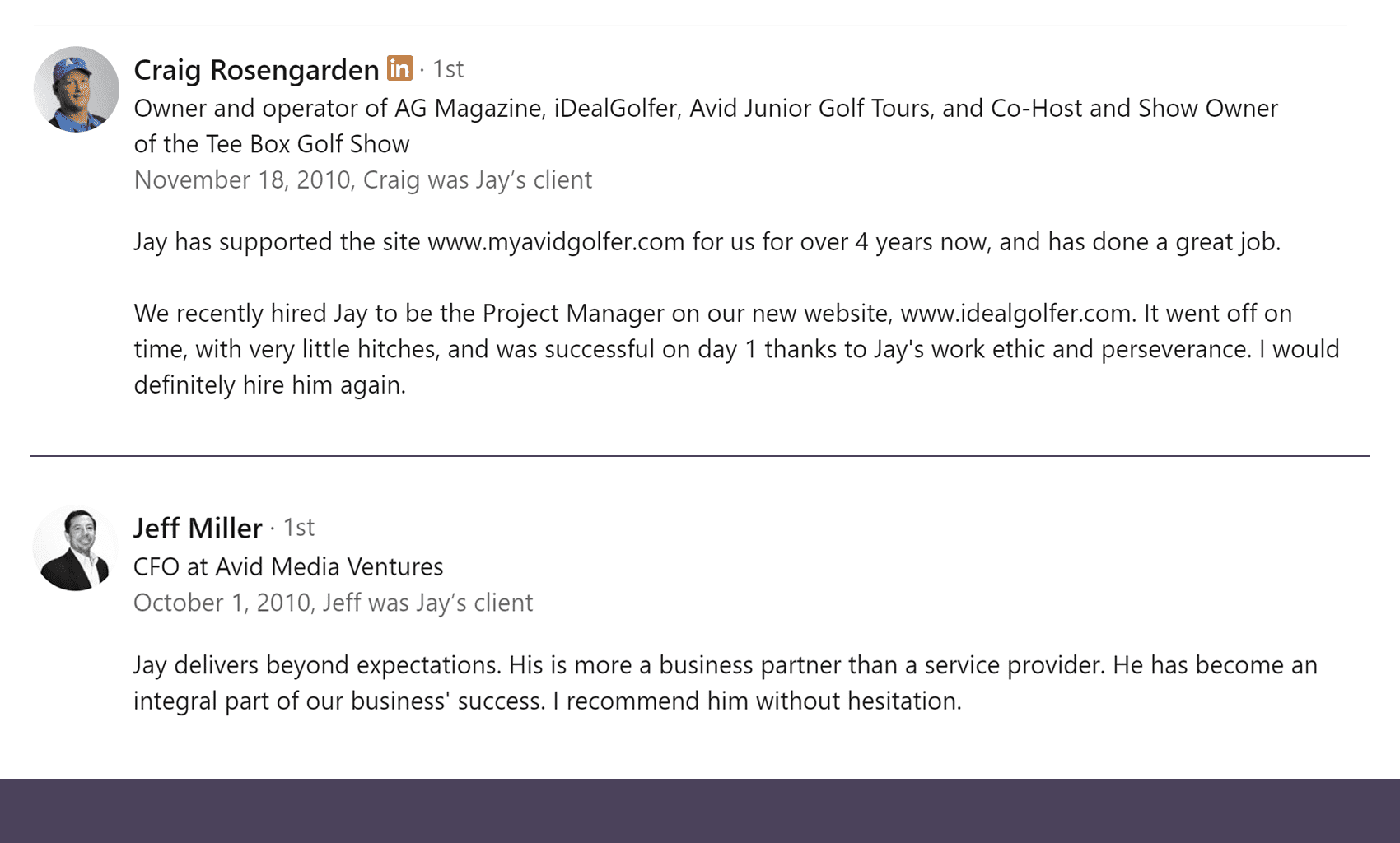
Task: Click the 'November 18, 2010' date line
Action: pos(243,180)
